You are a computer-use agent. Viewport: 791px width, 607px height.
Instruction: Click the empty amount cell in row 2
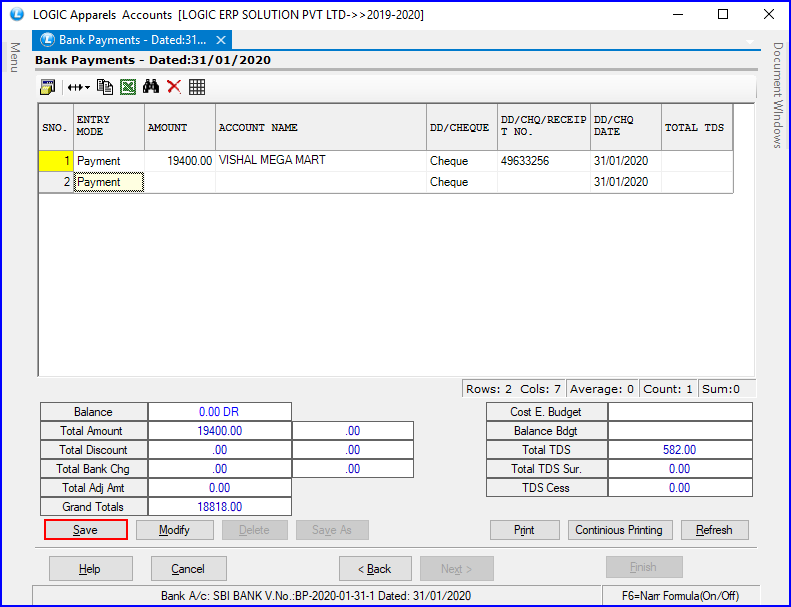point(180,182)
